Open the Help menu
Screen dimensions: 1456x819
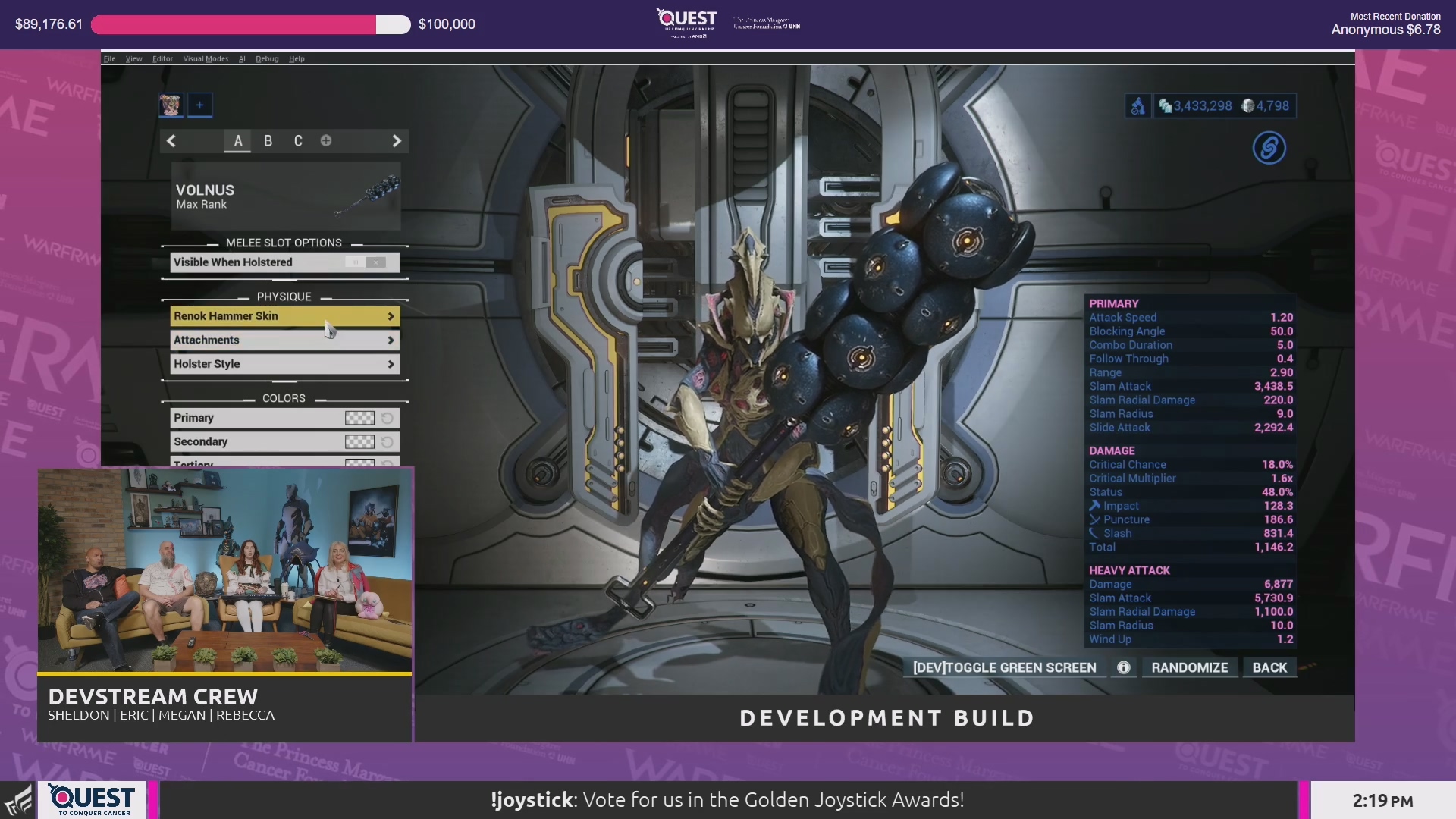tap(297, 58)
